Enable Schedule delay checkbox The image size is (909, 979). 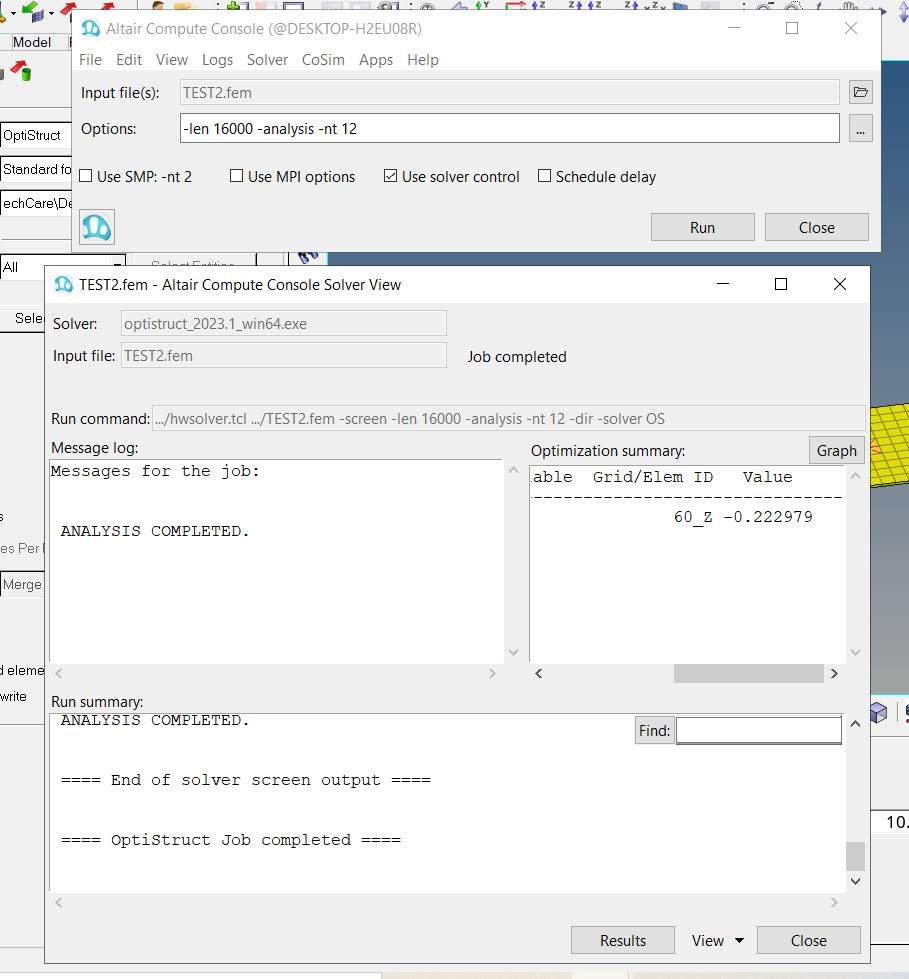pos(544,176)
